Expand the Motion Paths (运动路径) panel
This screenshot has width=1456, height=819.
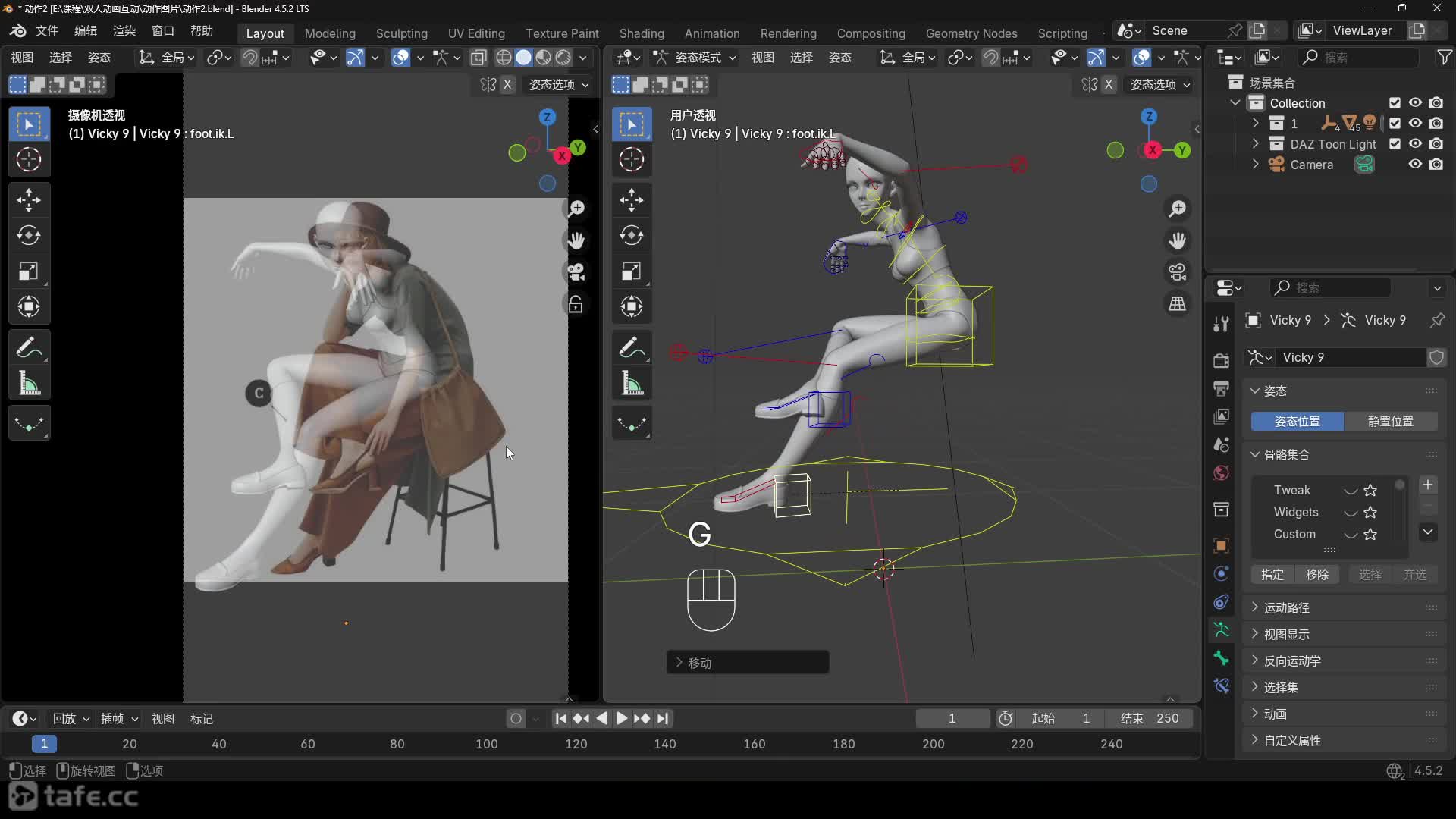tap(1286, 607)
